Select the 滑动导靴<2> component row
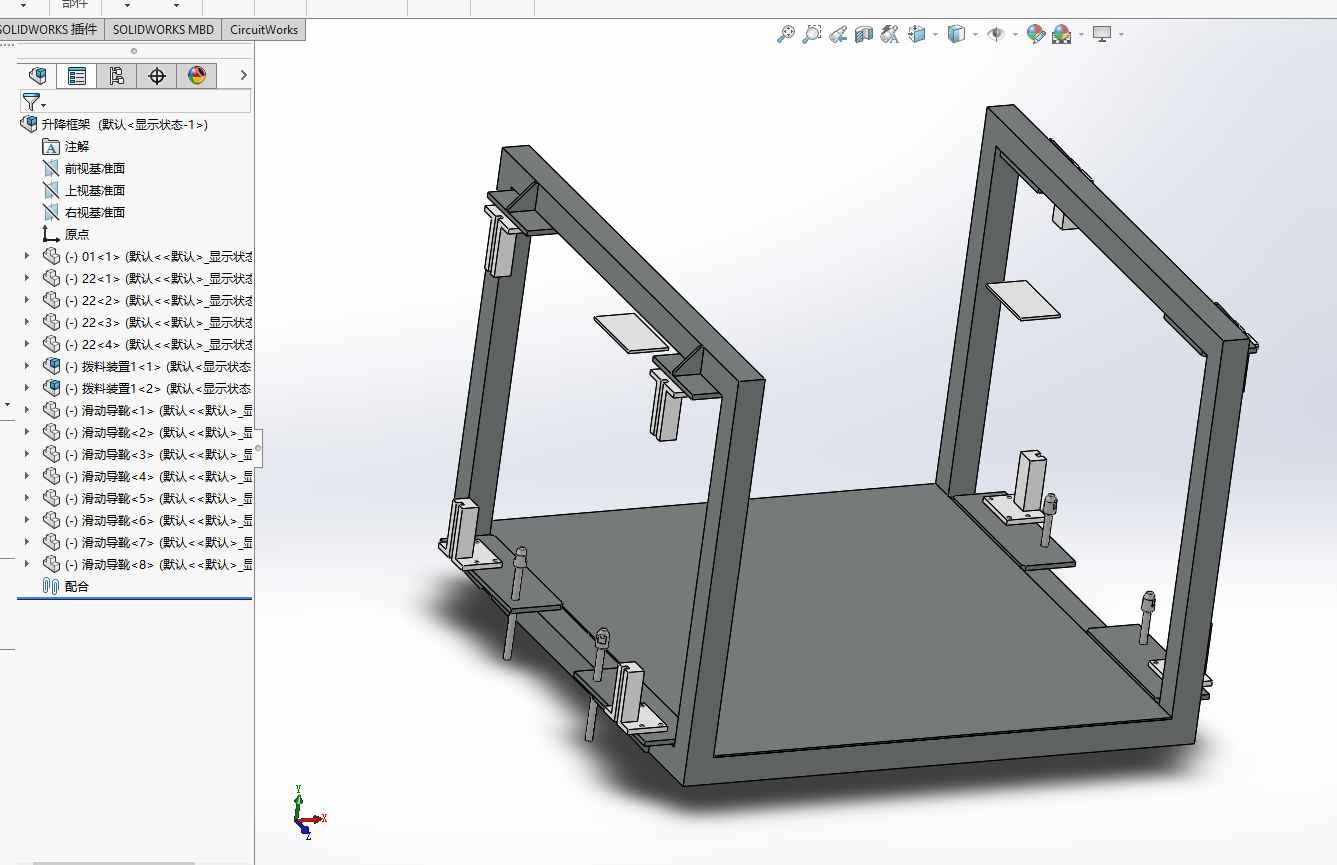Viewport: 1337px width, 865px height. point(147,433)
